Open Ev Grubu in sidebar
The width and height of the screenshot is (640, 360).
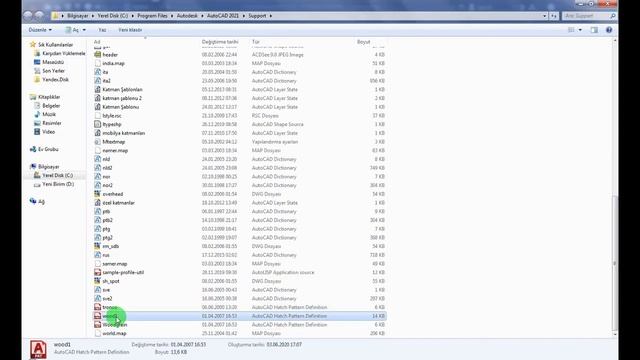coord(48,149)
